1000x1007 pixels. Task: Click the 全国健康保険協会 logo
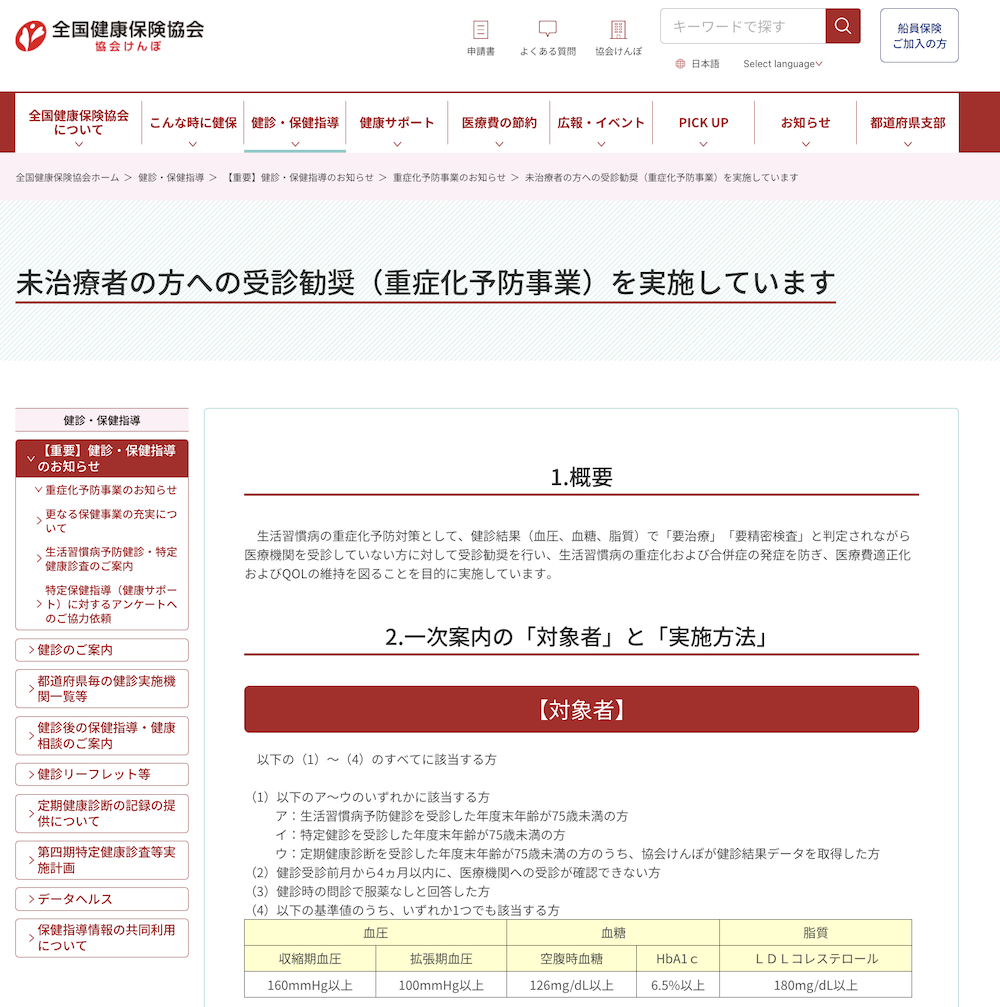point(110,36)
